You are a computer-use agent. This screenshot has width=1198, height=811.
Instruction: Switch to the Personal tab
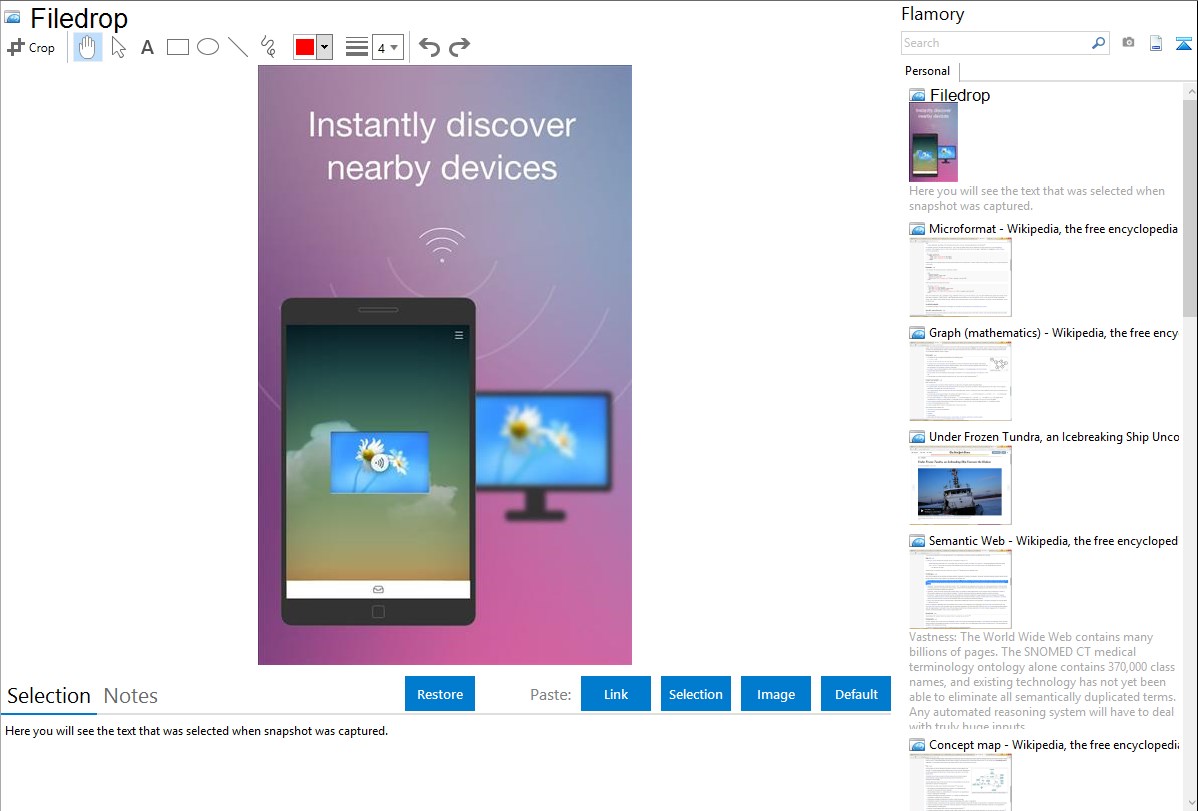pos(928,71)
